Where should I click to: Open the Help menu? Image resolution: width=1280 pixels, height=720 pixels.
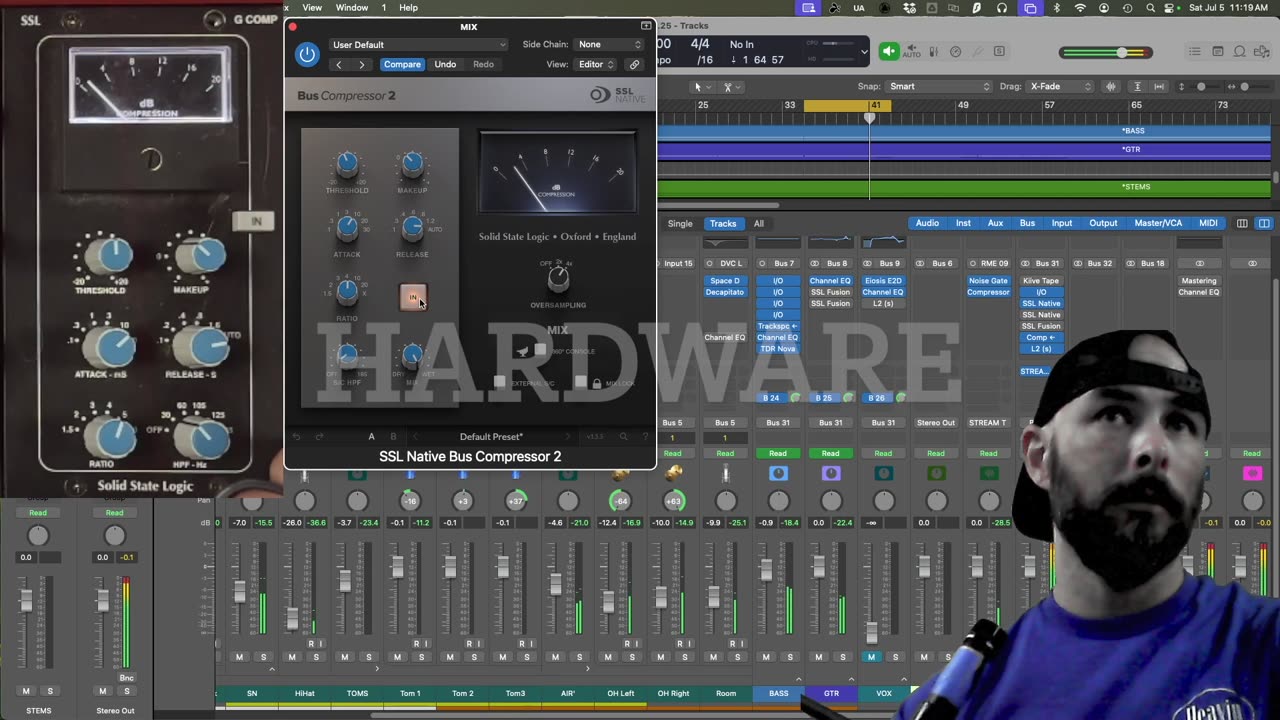409,8
